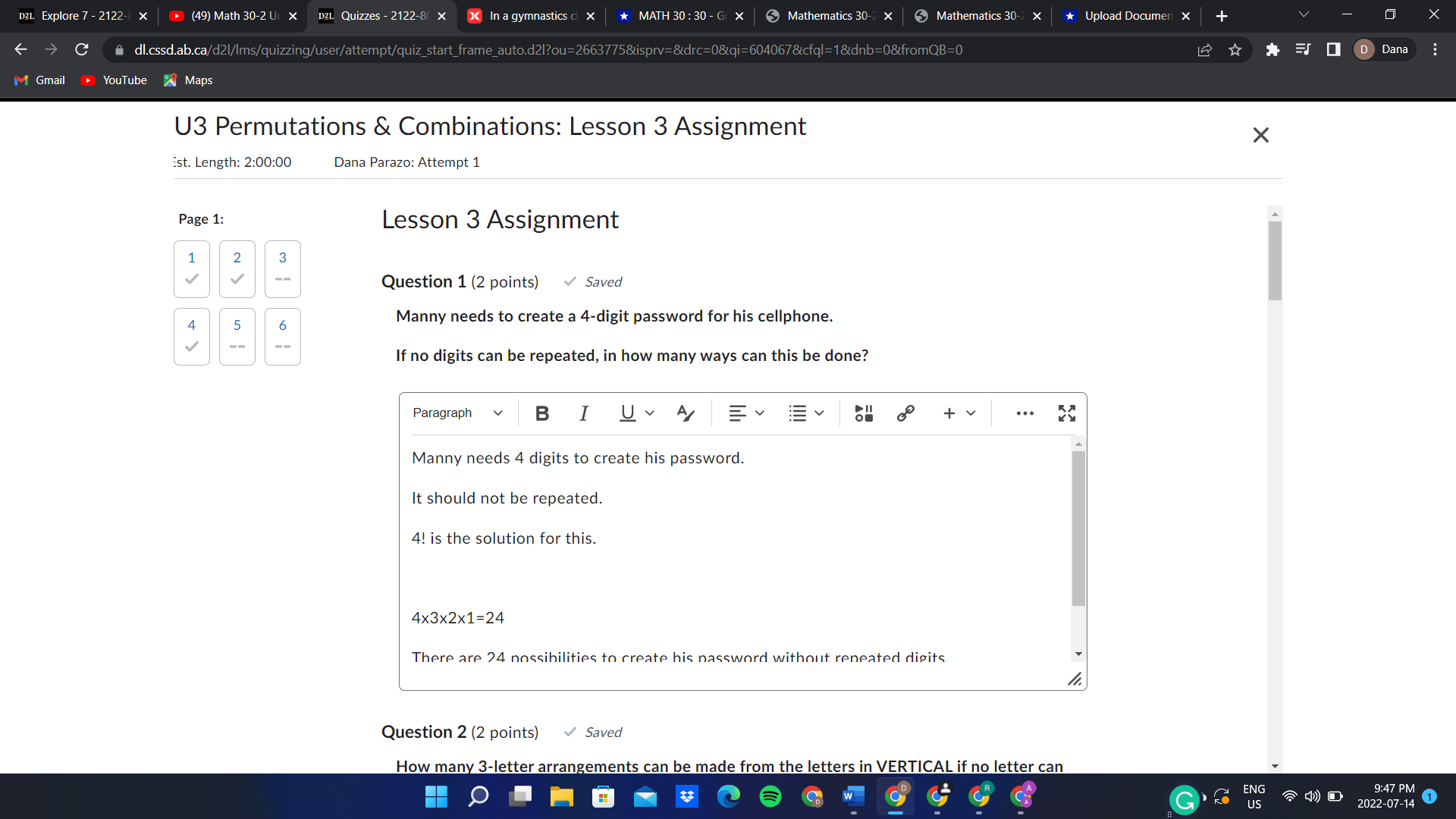
Task: Insert a quicklink in the response
Action: tap(905, 413)
